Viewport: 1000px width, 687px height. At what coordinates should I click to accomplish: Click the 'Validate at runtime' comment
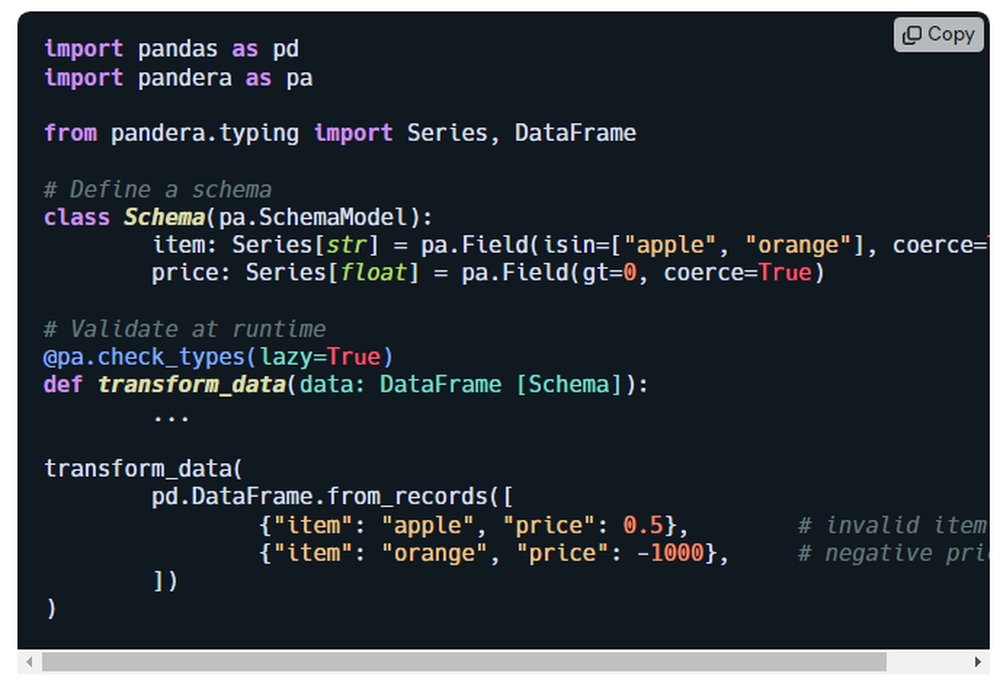184,328
